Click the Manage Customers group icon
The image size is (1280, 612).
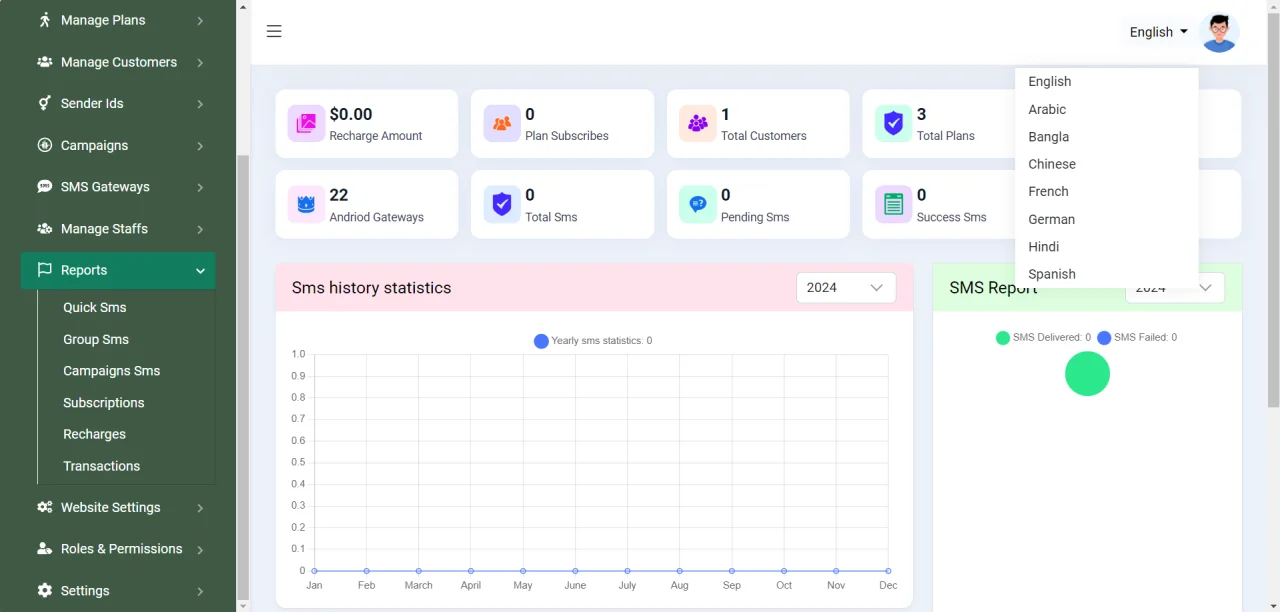tap(45, 62)
